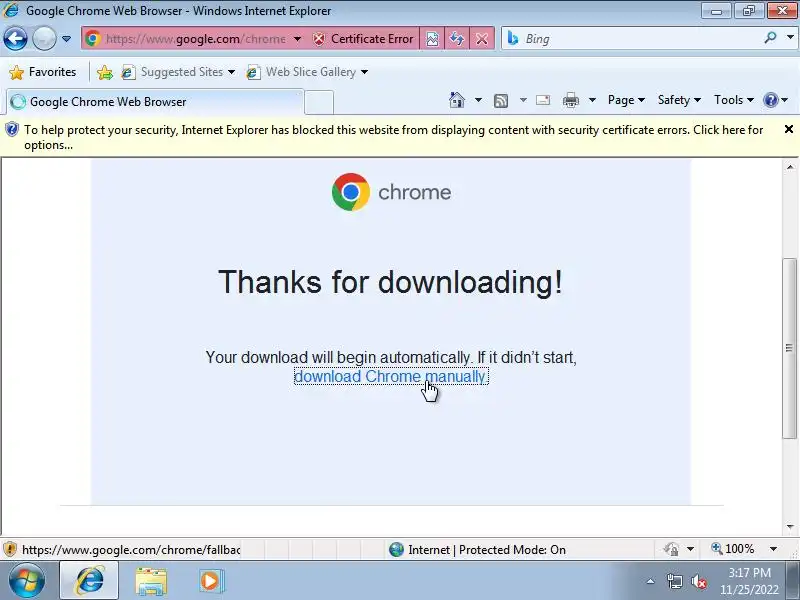Run search with magnifying glass icon
The width and height of the screenshot is (800, 600).
[770, 38]
